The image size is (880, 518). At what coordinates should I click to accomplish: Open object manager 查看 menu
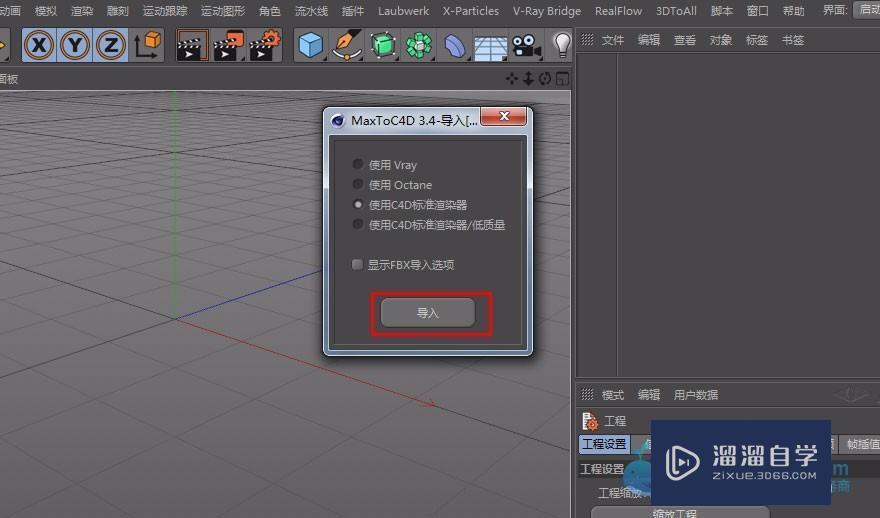[x=685, y=40]
